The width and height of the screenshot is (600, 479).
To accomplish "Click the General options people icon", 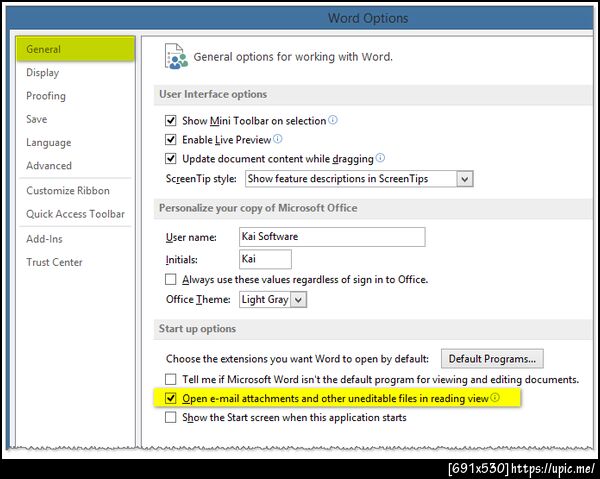I will point(176,57).
